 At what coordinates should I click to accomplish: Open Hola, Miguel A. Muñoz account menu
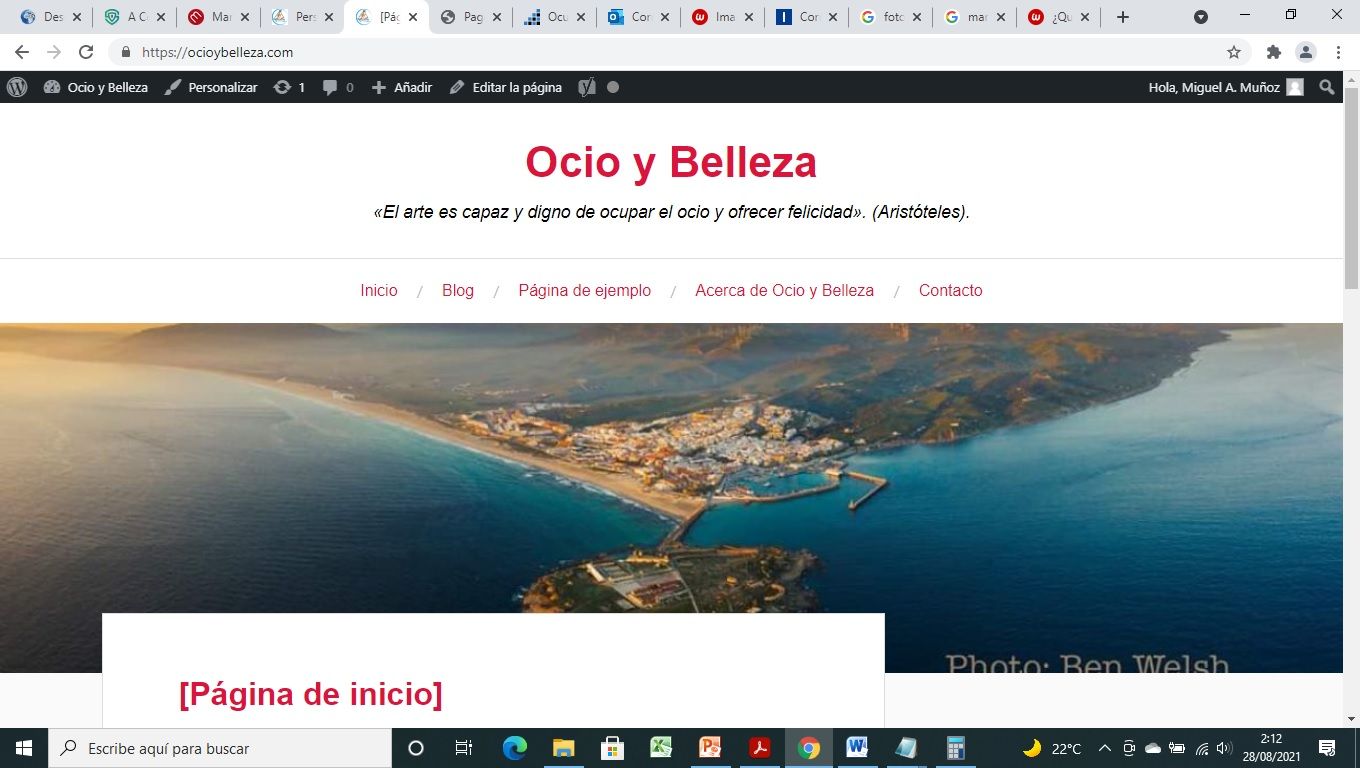1226,87
